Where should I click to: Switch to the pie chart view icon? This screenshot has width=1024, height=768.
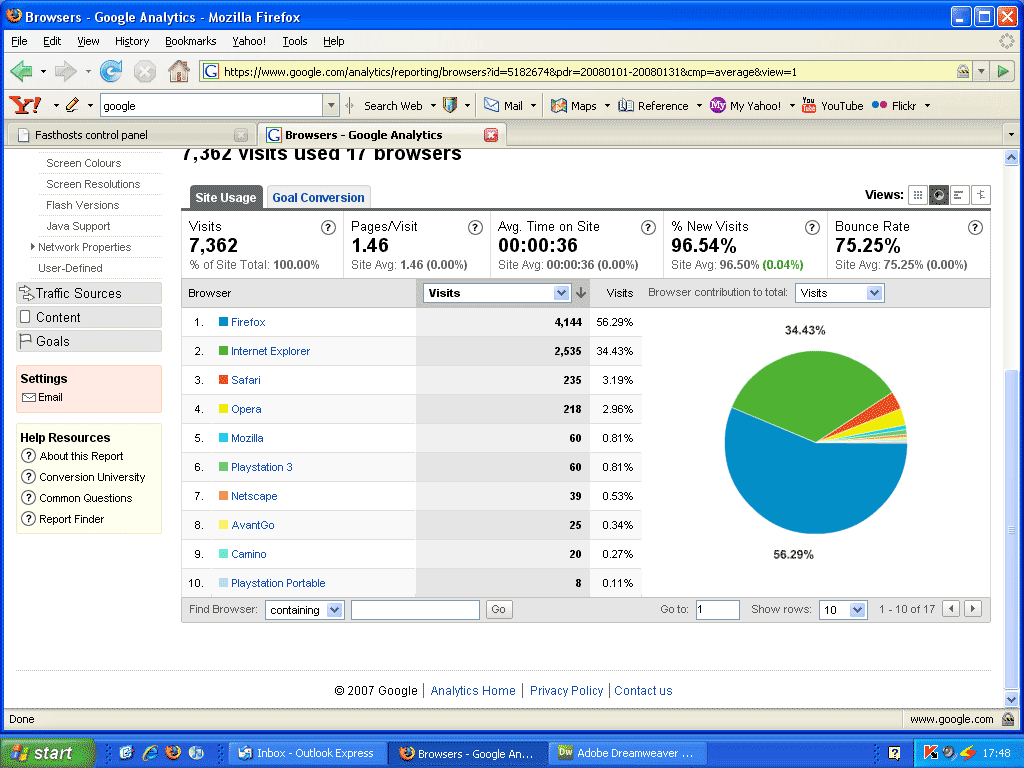938,195
